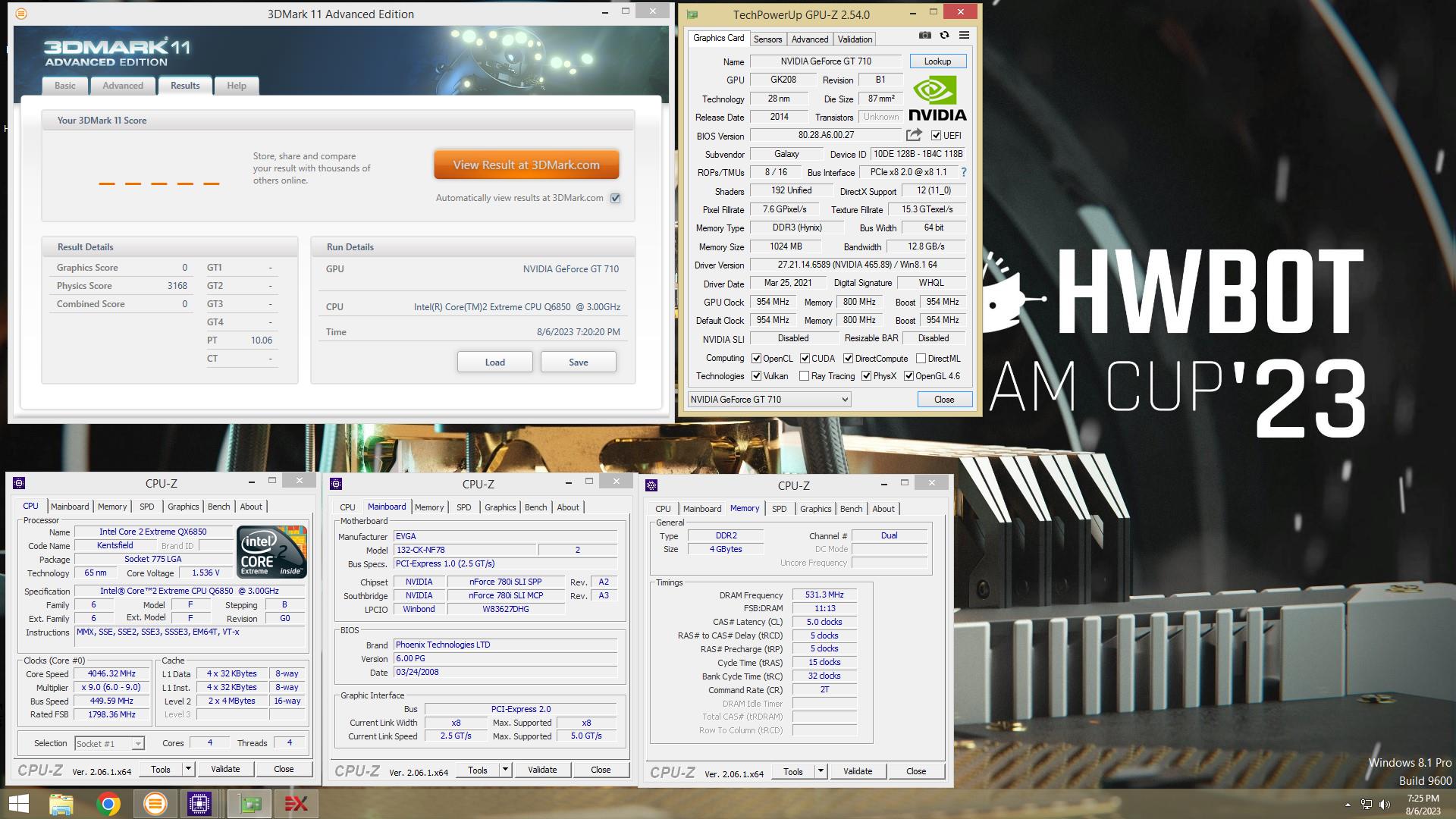Click the Lookup button in GPU-Z

(937, 61)
